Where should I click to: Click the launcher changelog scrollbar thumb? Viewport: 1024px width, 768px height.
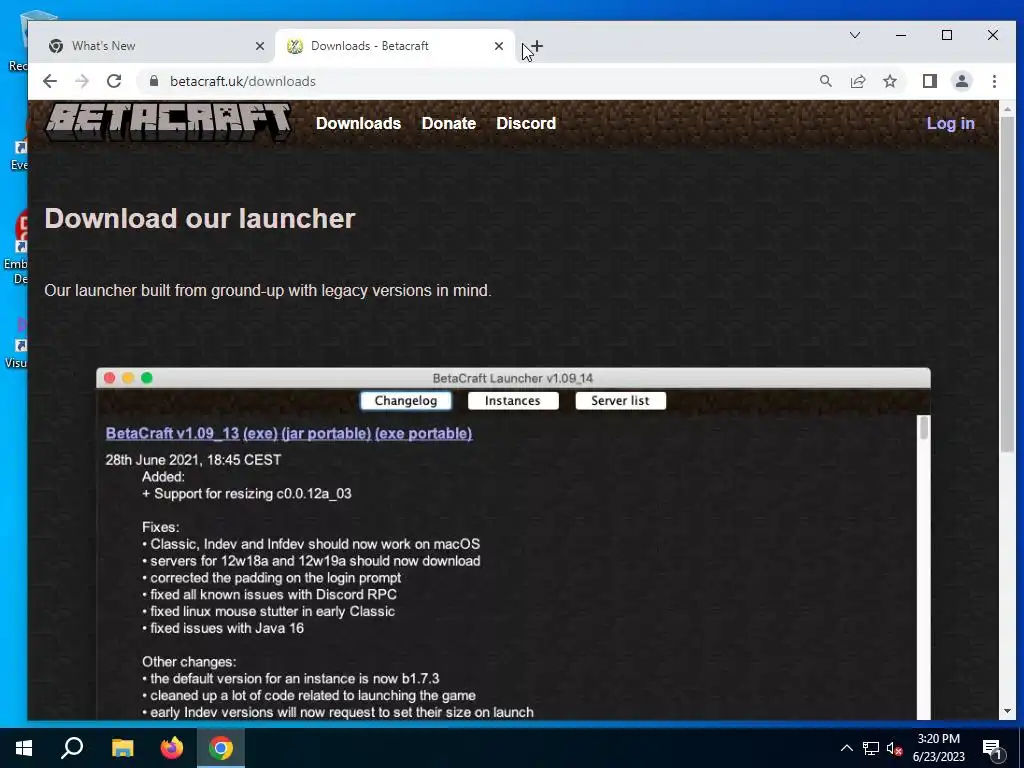tap(923, 428)
